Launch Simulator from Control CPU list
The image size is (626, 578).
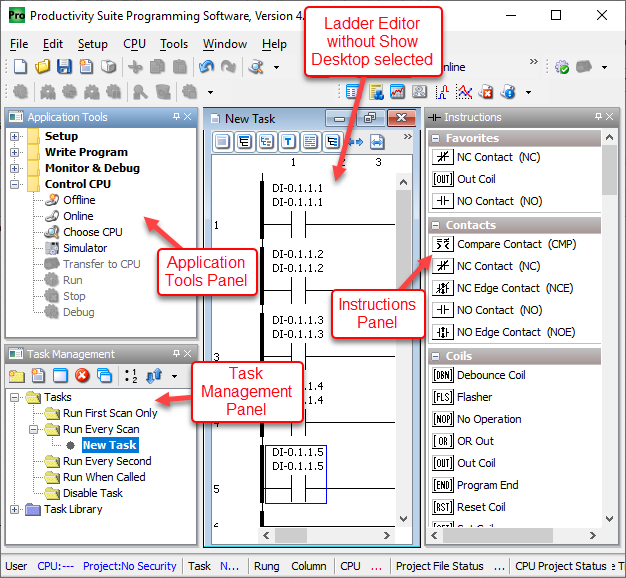pos(85,248)
